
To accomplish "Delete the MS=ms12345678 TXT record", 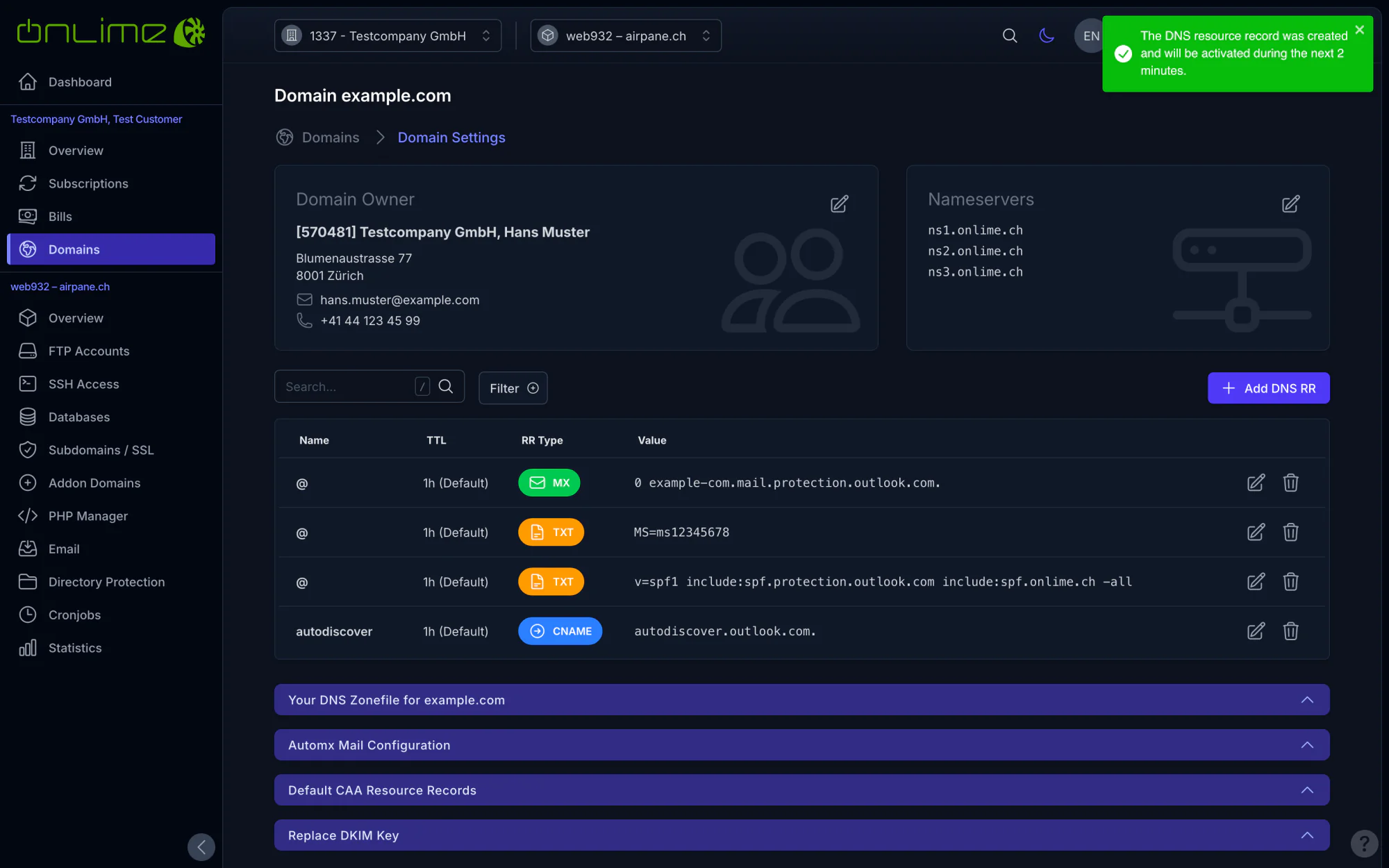I will pyautogui.click(x=1290, y=533).
